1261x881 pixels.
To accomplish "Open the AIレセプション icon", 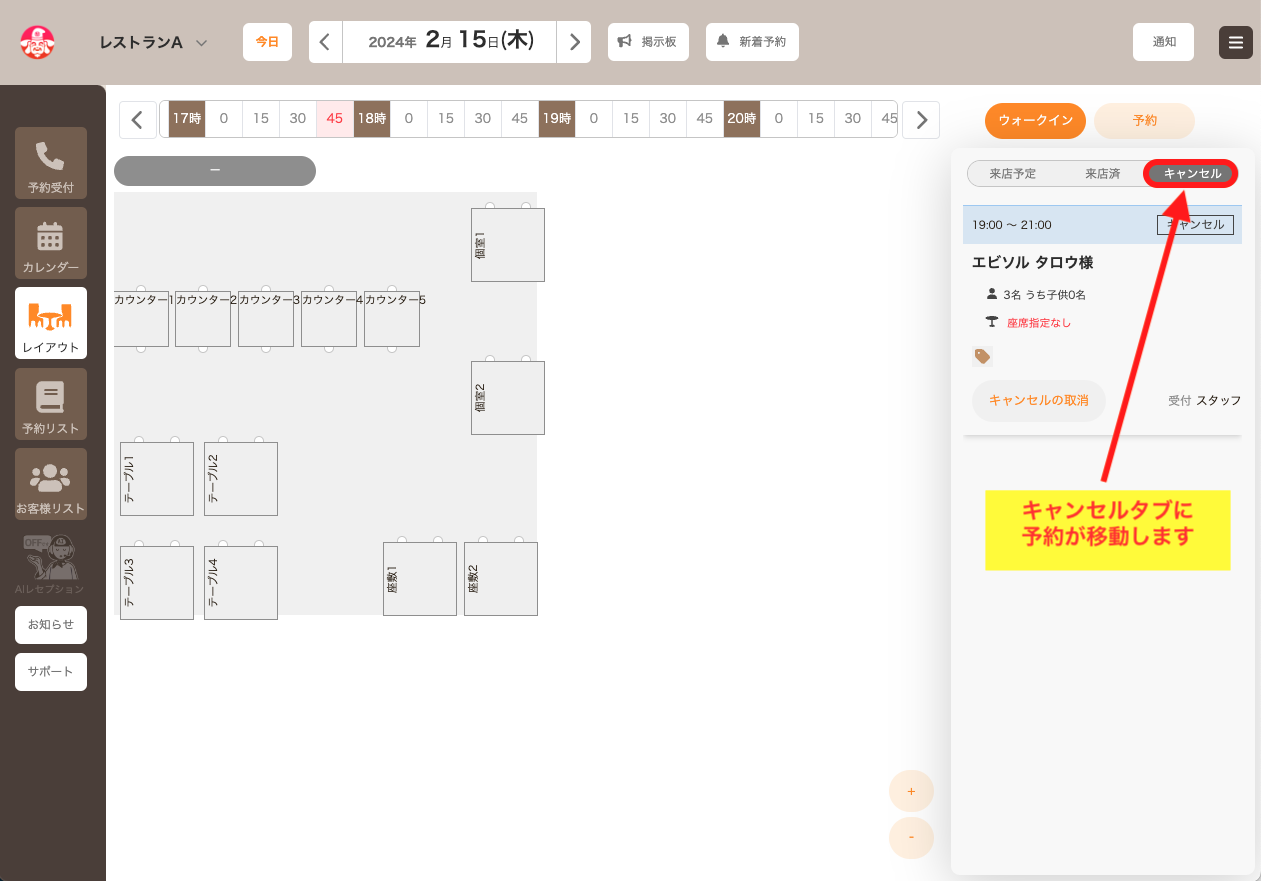I will pyautogui.click(x=50, y=564).
